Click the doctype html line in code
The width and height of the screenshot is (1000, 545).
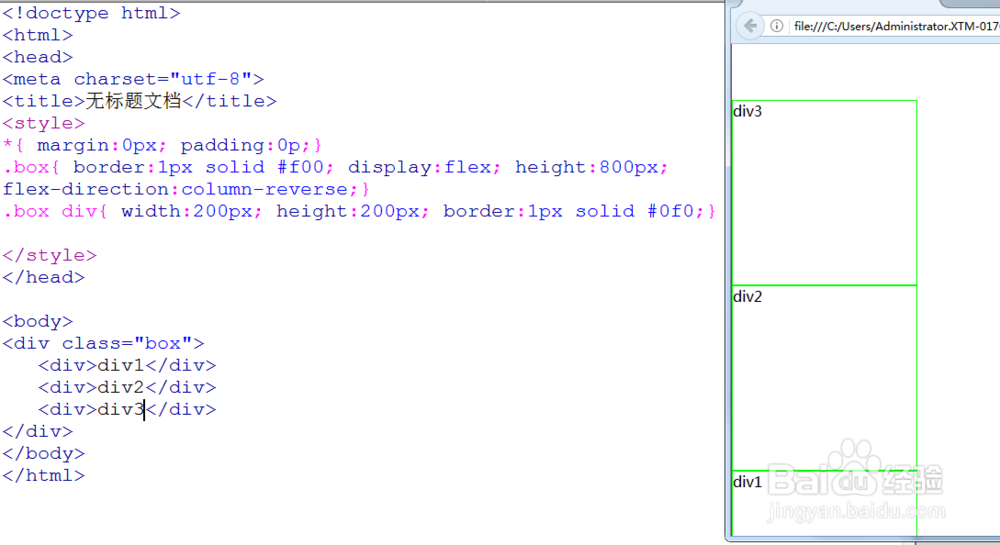[91, 13]
